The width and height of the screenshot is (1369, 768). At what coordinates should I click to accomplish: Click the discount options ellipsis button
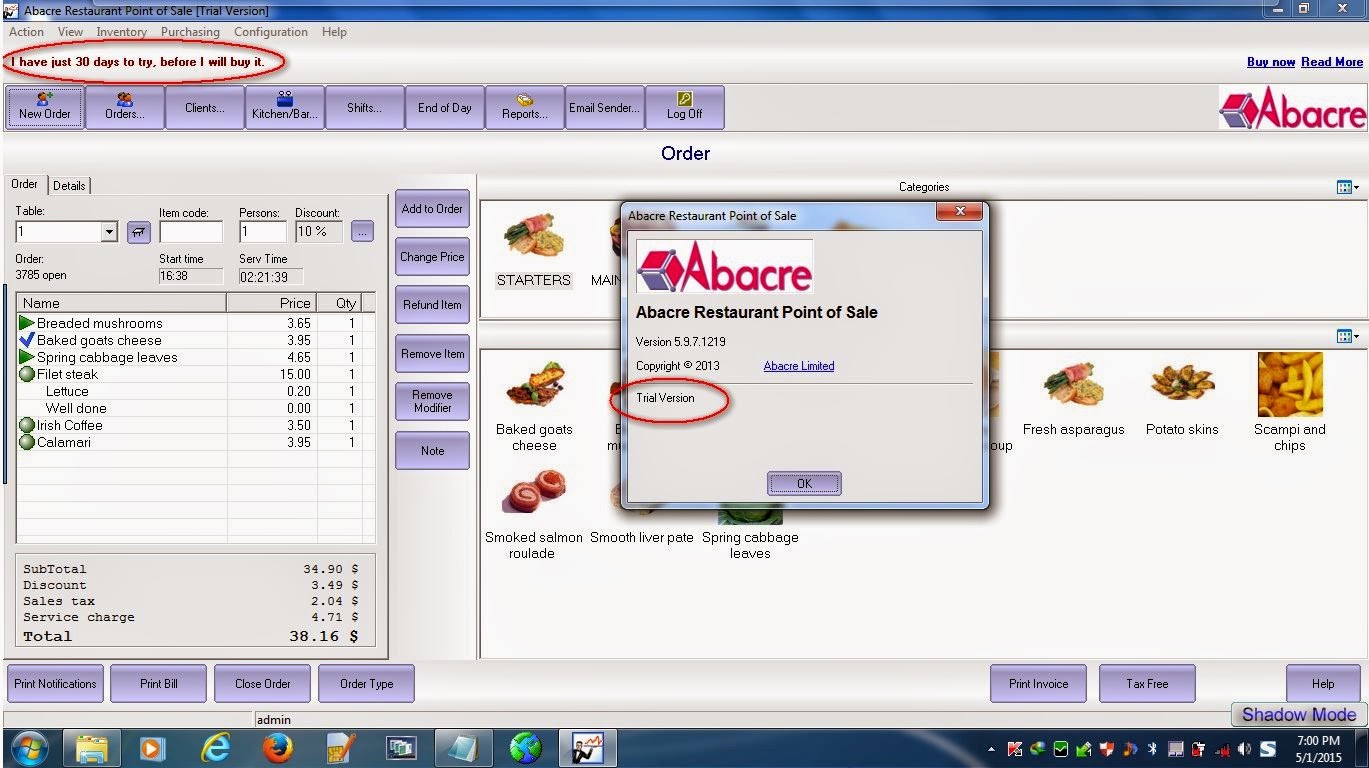361,231
